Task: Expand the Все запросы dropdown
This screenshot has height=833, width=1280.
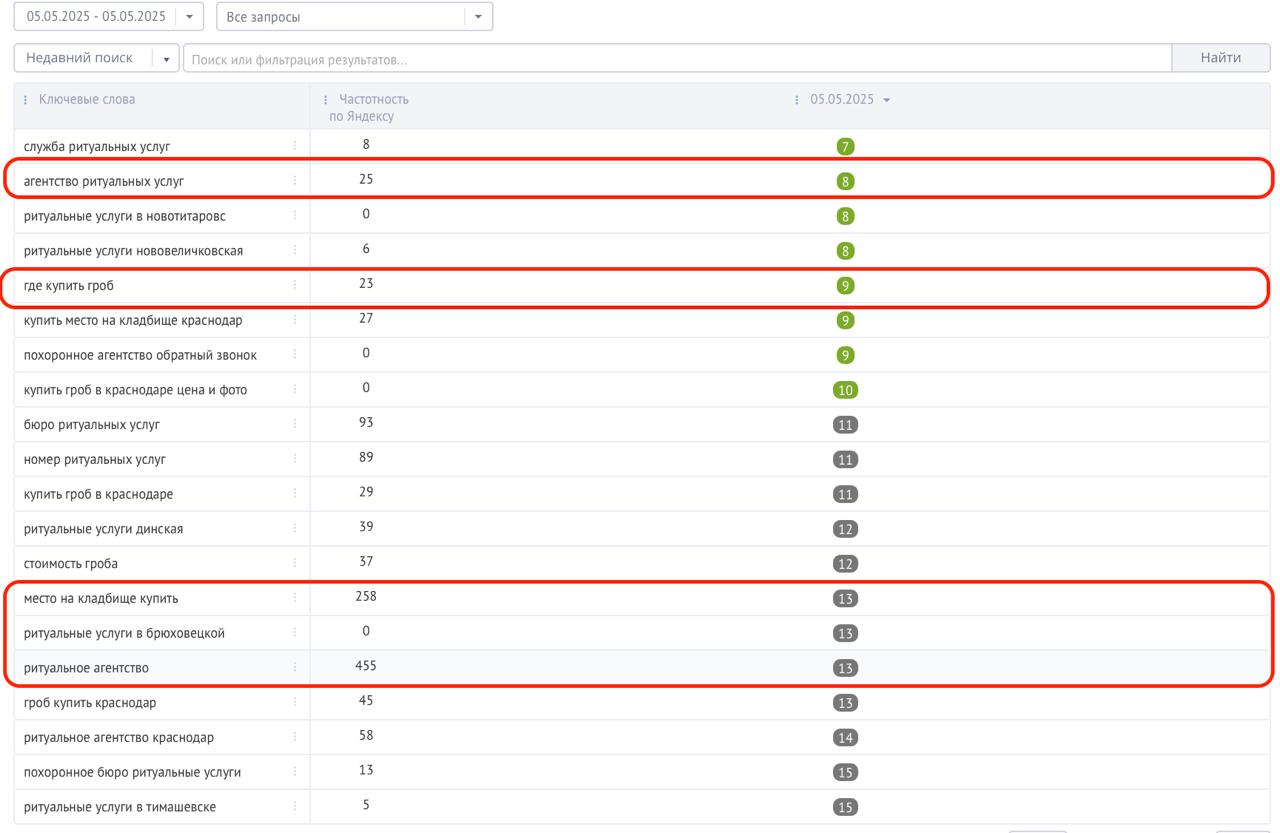Action: pyautogui.click(x=478, y=17)
